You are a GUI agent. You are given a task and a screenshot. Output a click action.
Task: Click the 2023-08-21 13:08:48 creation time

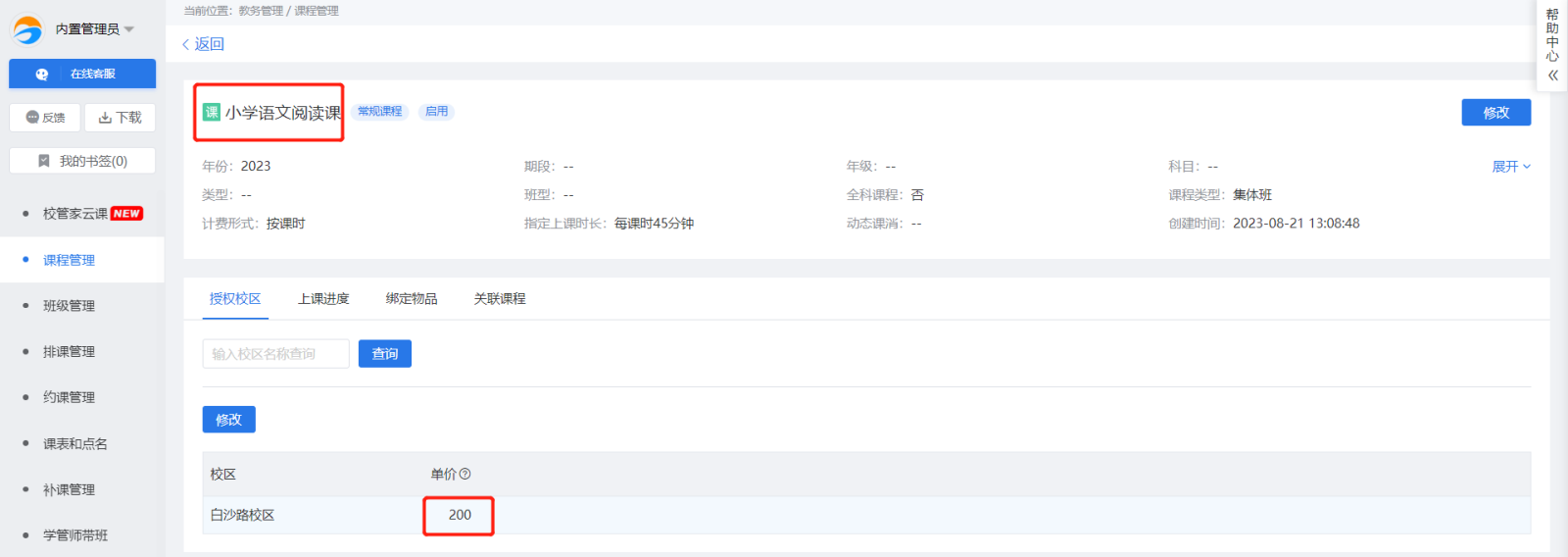1296,224
